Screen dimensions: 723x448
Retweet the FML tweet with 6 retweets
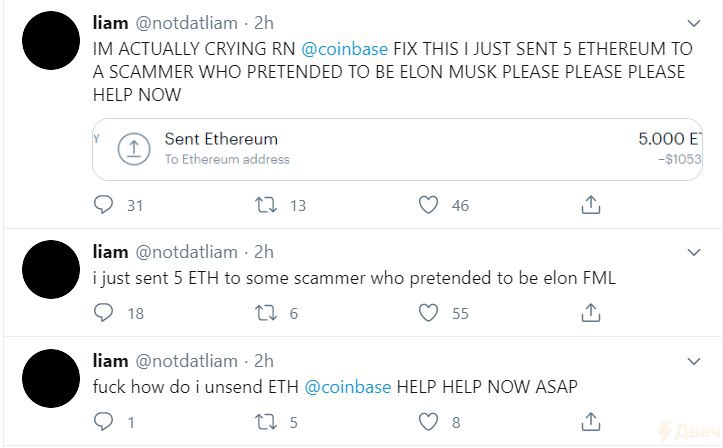(x=266, y=313)
